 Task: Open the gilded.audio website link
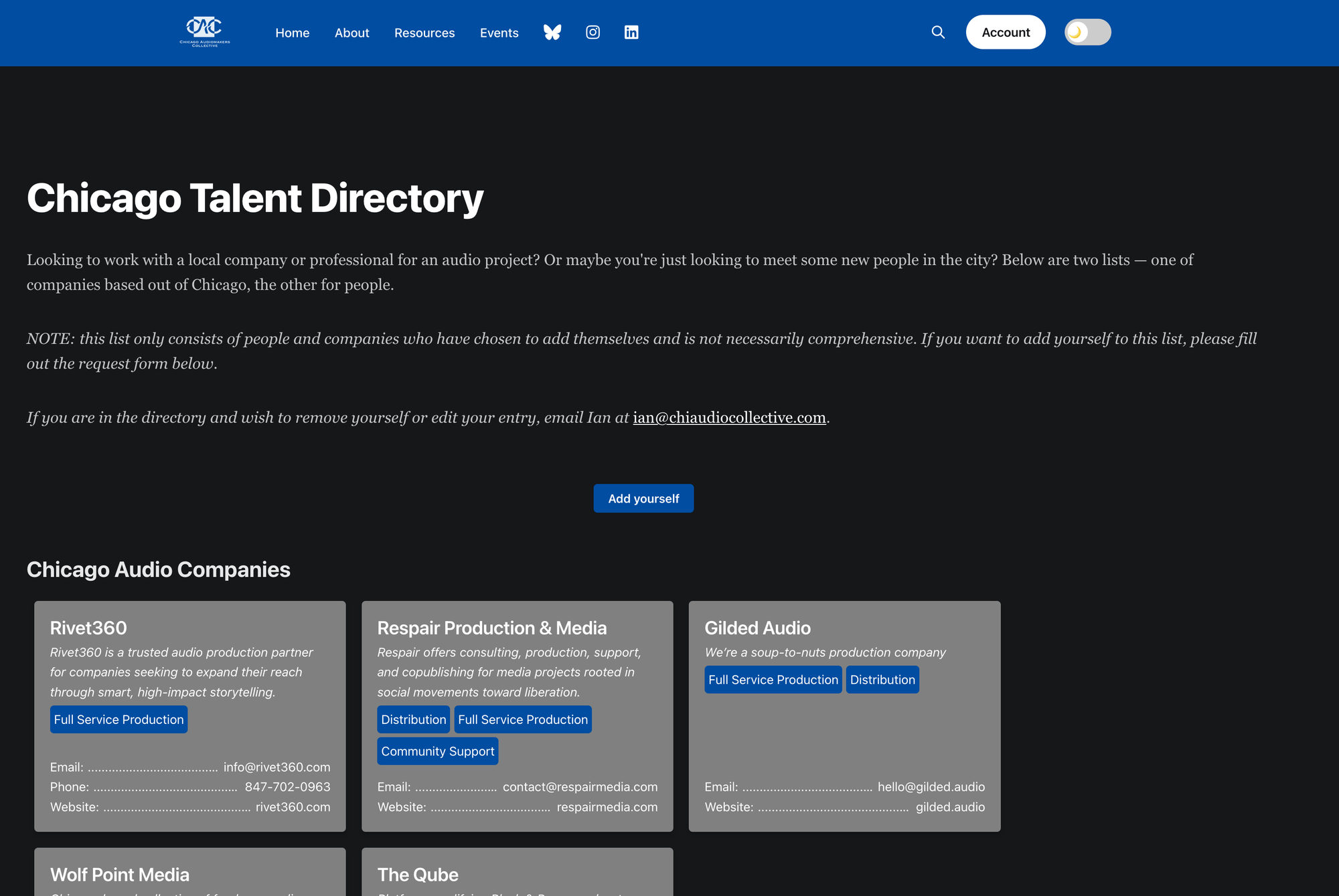[x=949, y=807]
